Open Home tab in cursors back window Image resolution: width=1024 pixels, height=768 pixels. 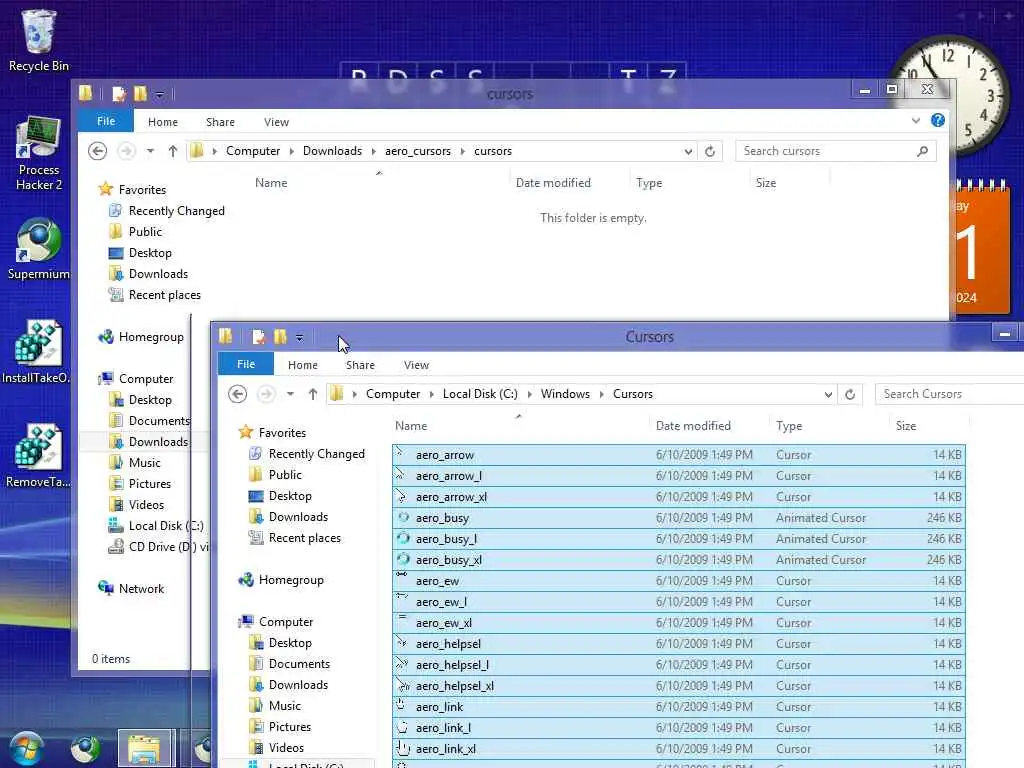pyautogui.click(x=163, y=121)
